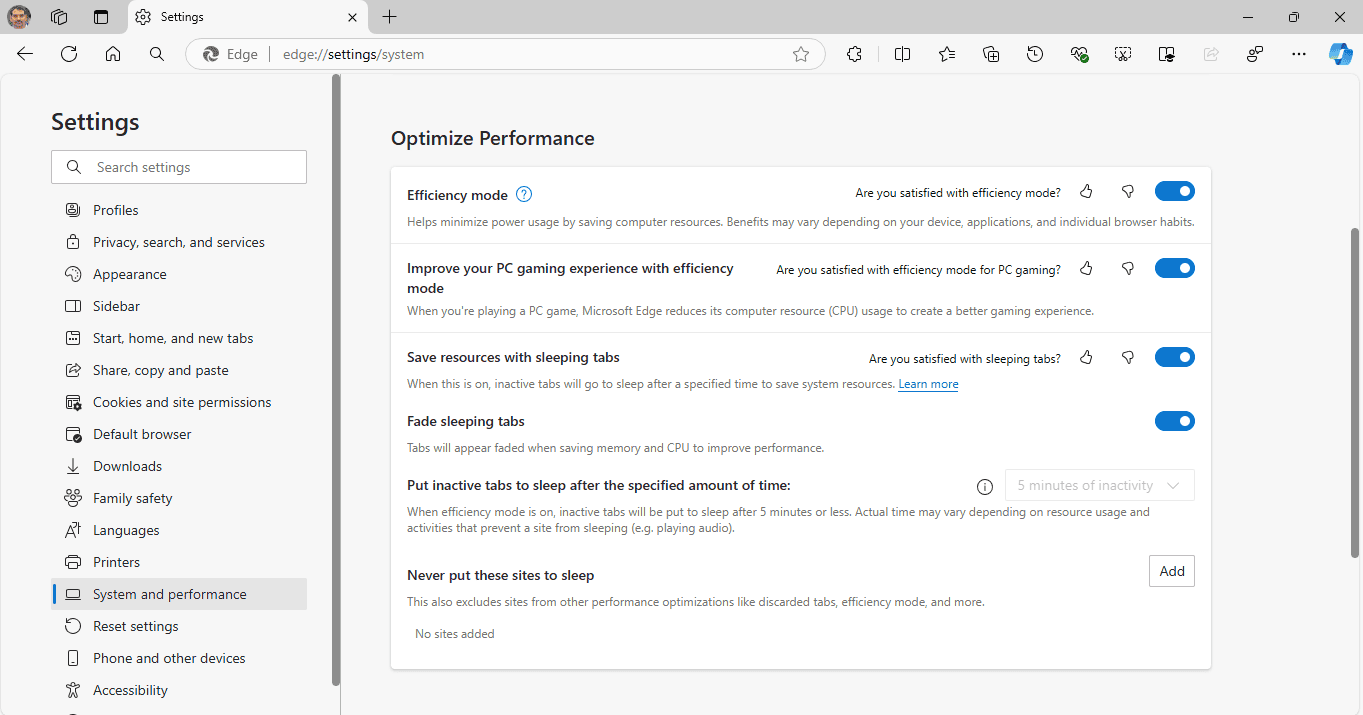Click the Efficiency mode help question icon
This screenshot has height=715, width=1363.
523,194
